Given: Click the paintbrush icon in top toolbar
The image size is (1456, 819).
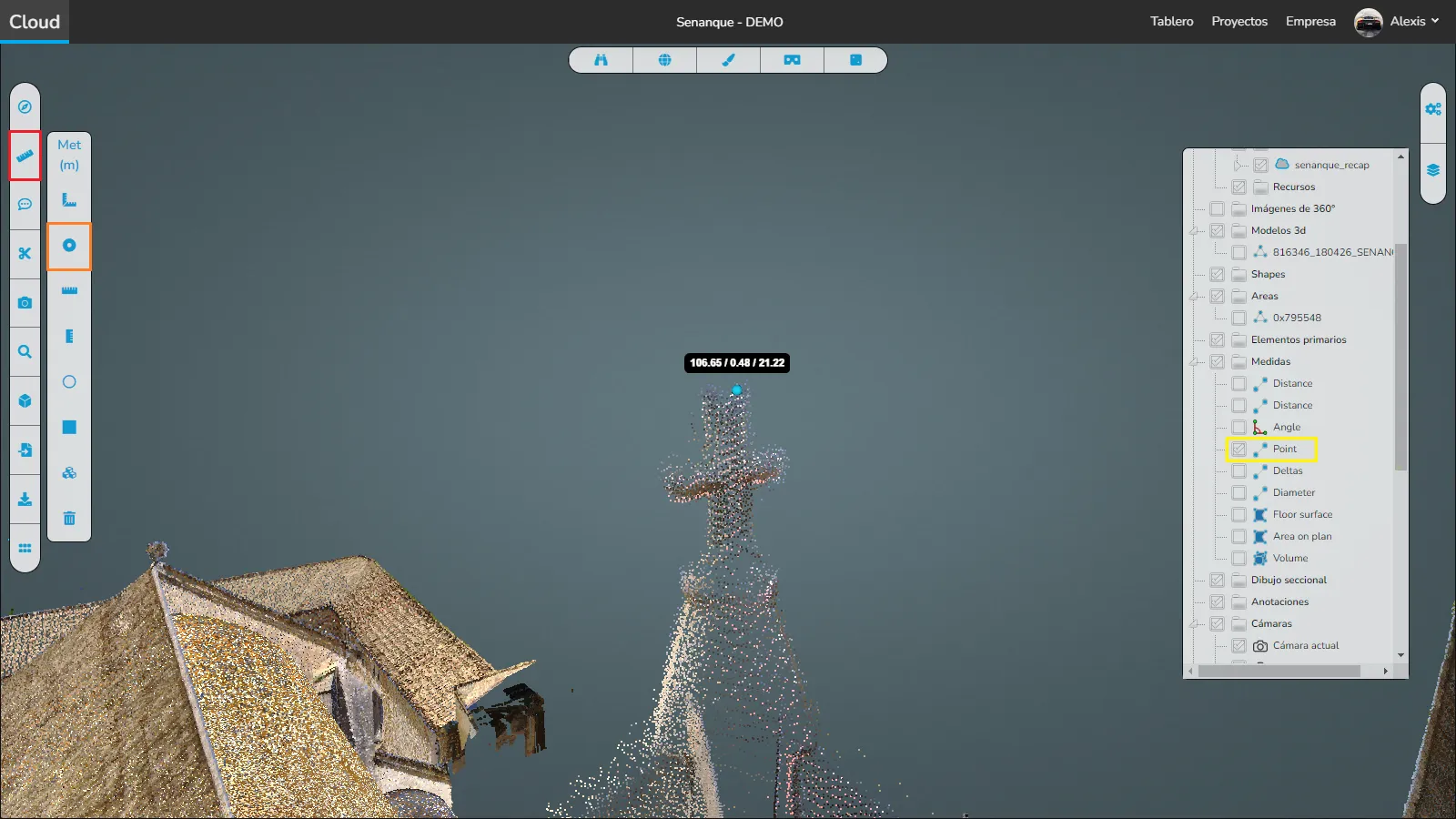Looking at the screenshot, I should 728,60.
